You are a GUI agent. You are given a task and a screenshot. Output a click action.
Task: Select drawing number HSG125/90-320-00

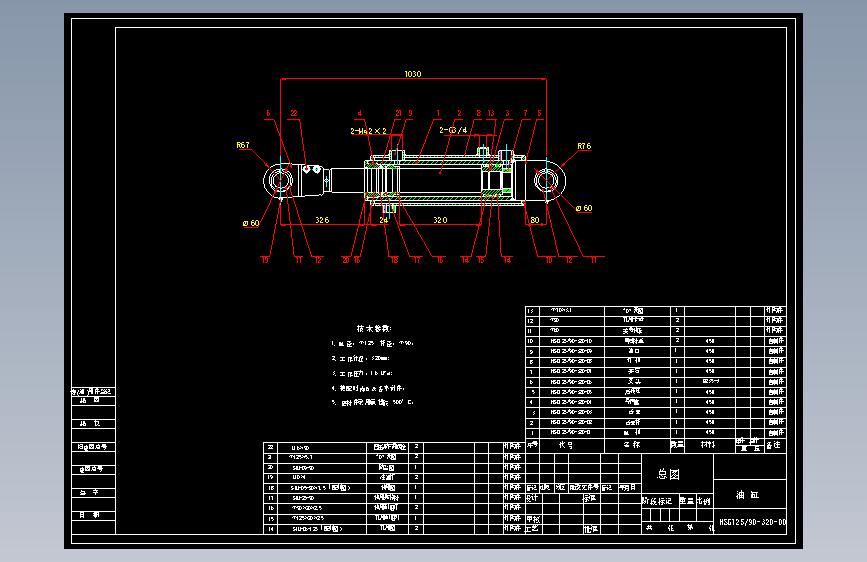click(x=753, y=522)
